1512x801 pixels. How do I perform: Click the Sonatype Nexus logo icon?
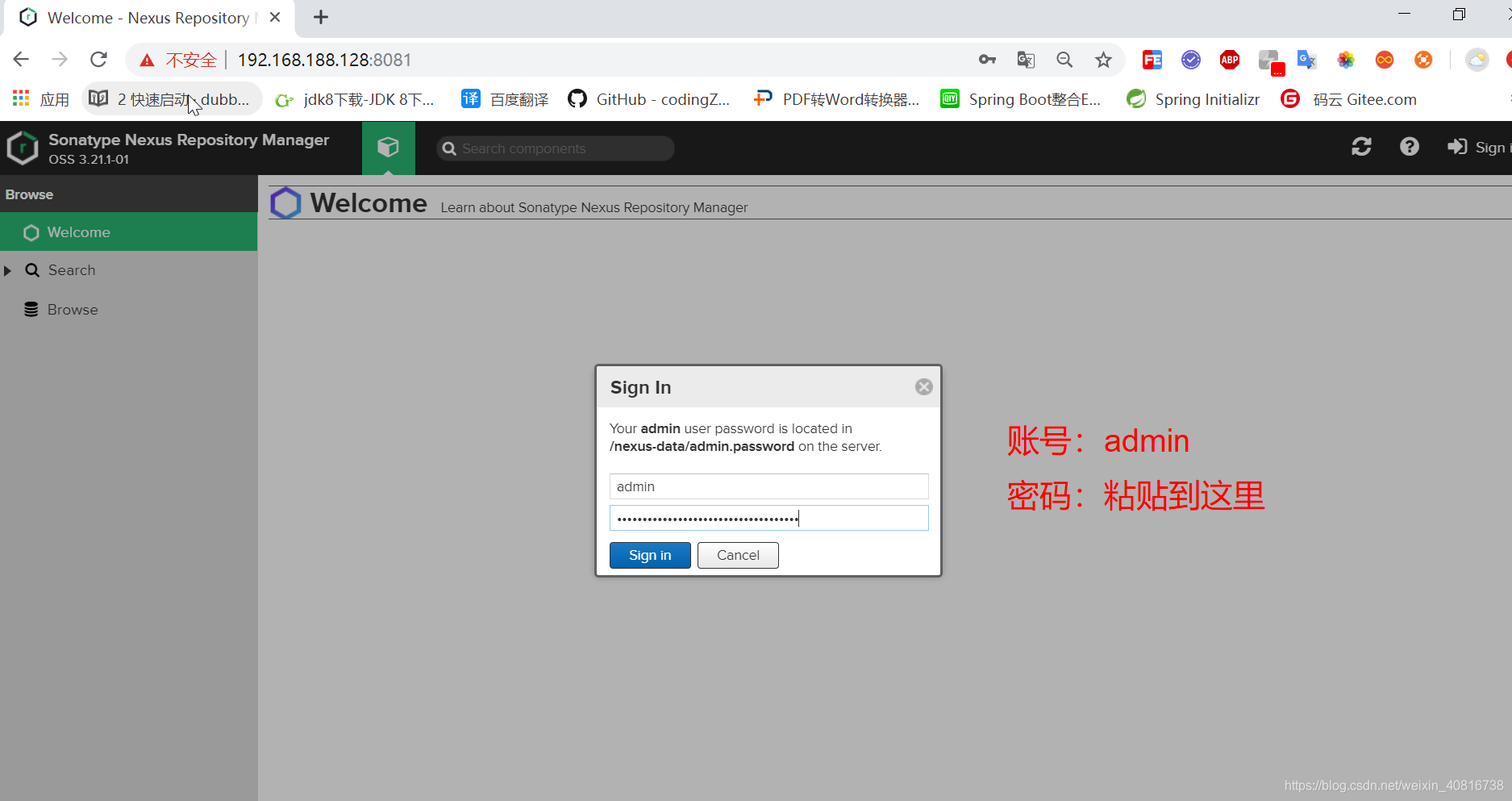click(x=22, y=148)
